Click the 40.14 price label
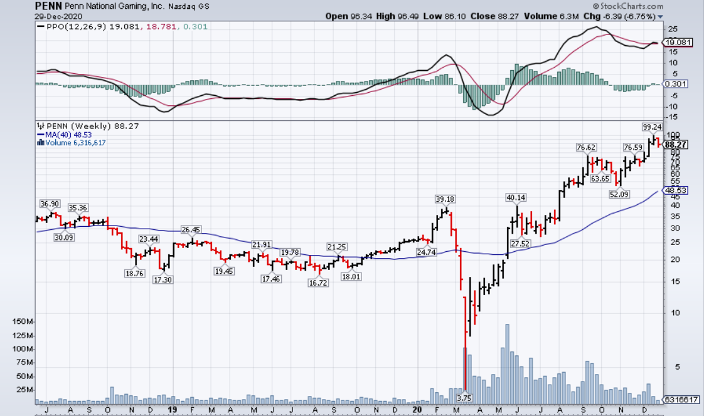The width and height of the screenshot is (704, 416). point(516,197)
